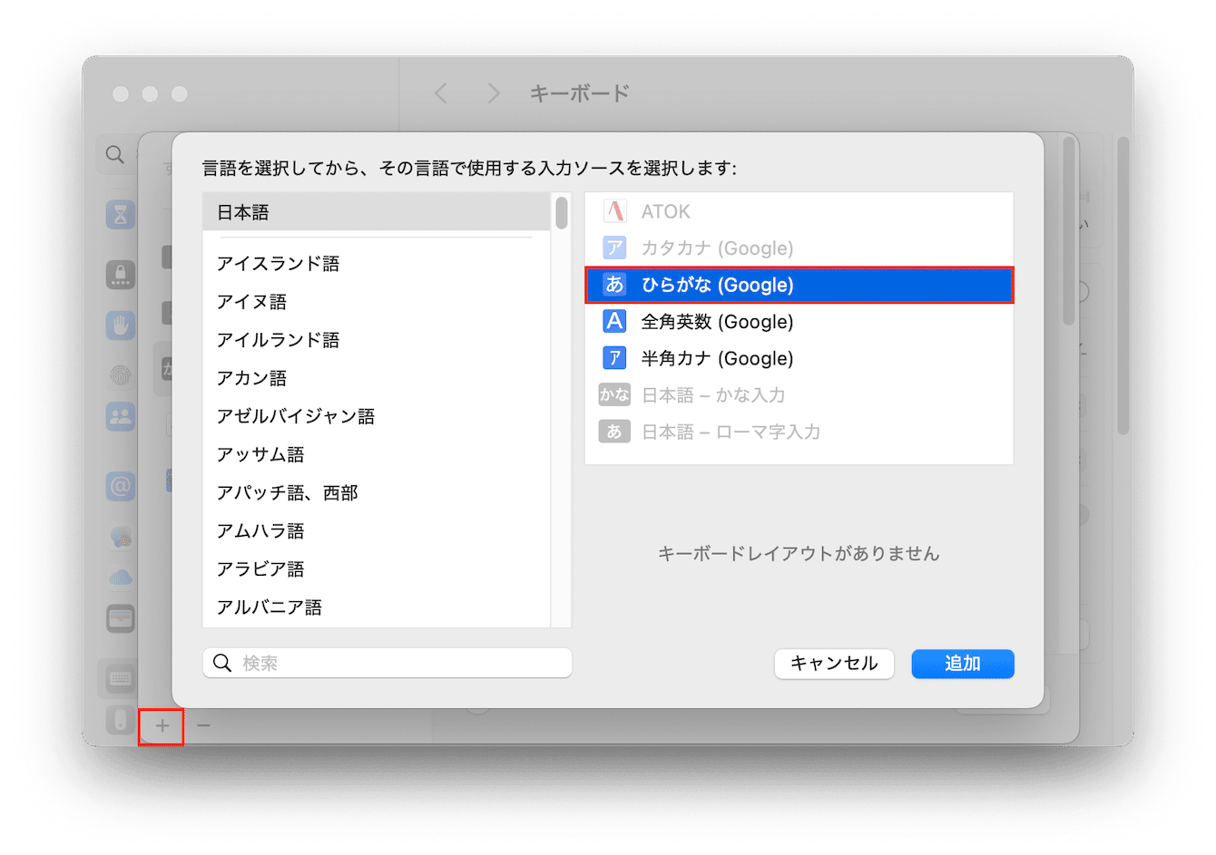This screenshot has width=1216, height=855.
Task: Open Screen Time via the hourglass sidebar icon
Action: [x=120, y=213]
